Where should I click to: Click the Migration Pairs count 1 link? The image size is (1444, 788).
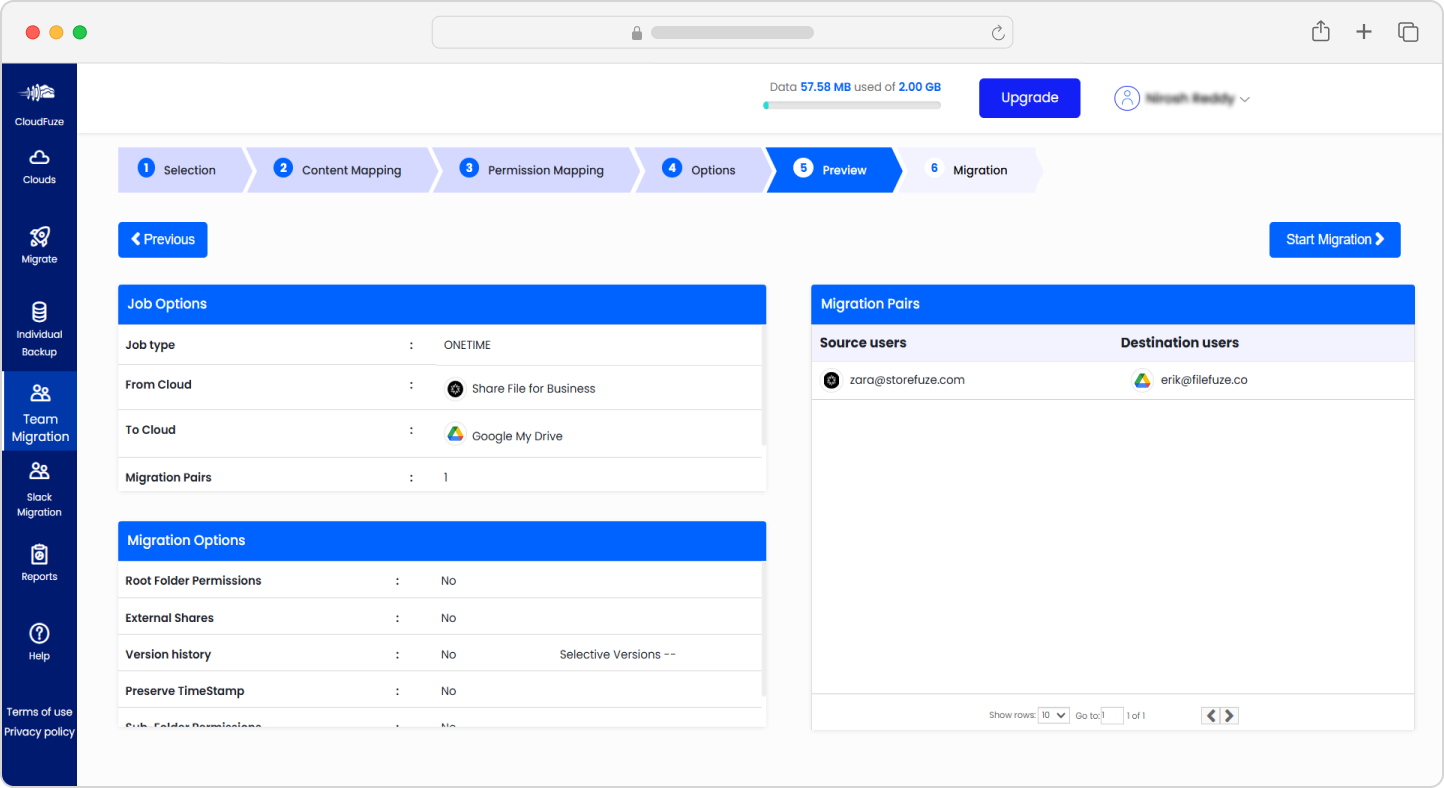pyautogui.click(x=446, y=478)
